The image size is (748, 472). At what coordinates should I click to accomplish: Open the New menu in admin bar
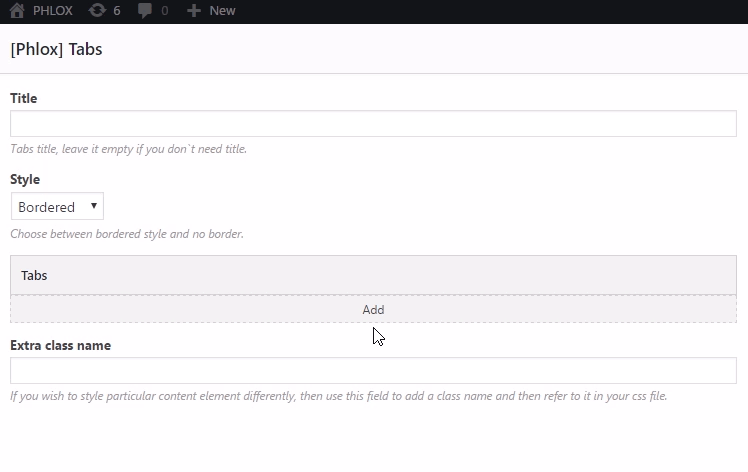coord(222,10)
